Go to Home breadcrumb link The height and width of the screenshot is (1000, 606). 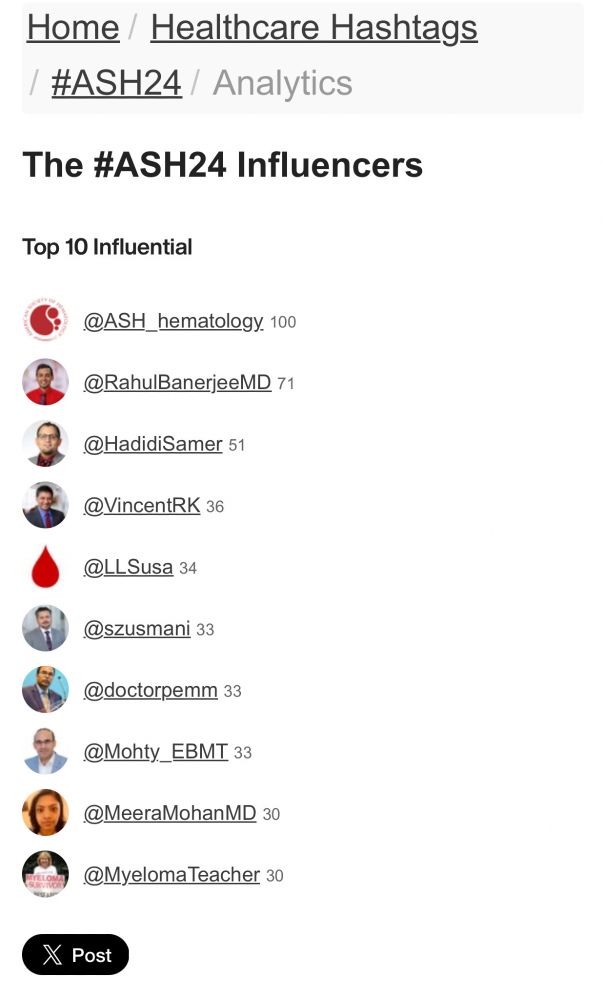tap(73, 28)
